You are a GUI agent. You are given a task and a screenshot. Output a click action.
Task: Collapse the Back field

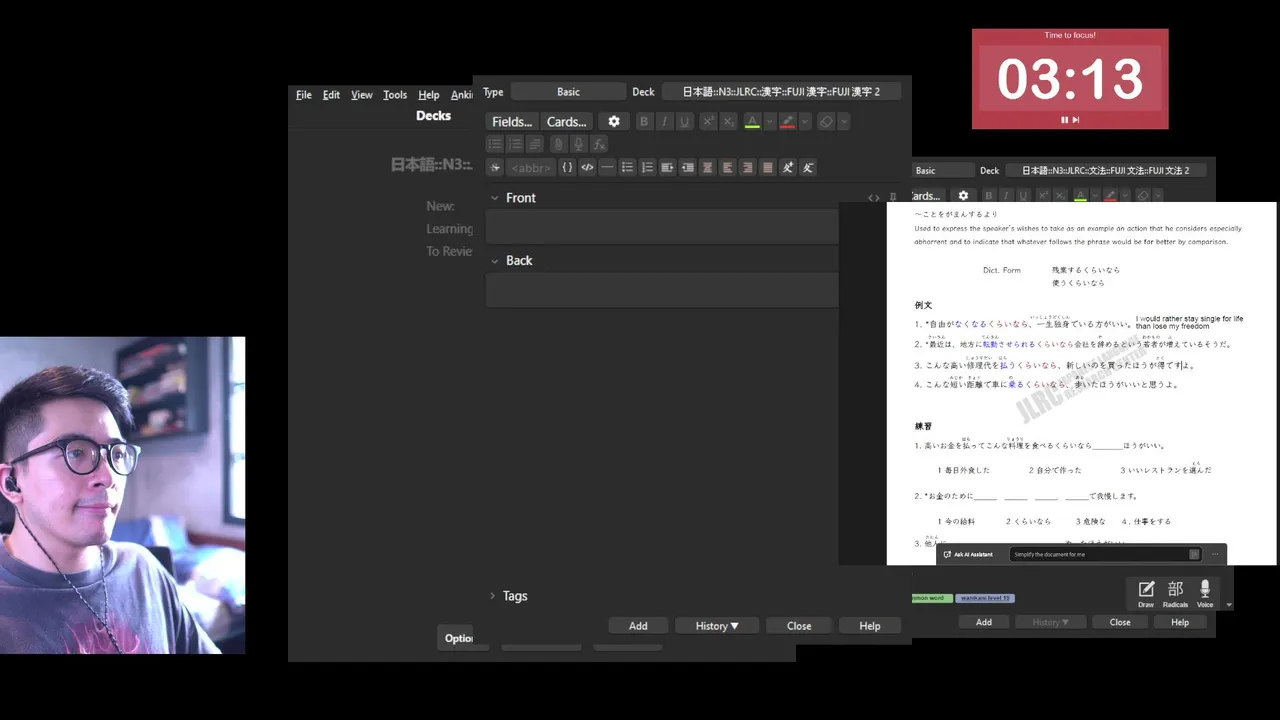coord(493,260)
